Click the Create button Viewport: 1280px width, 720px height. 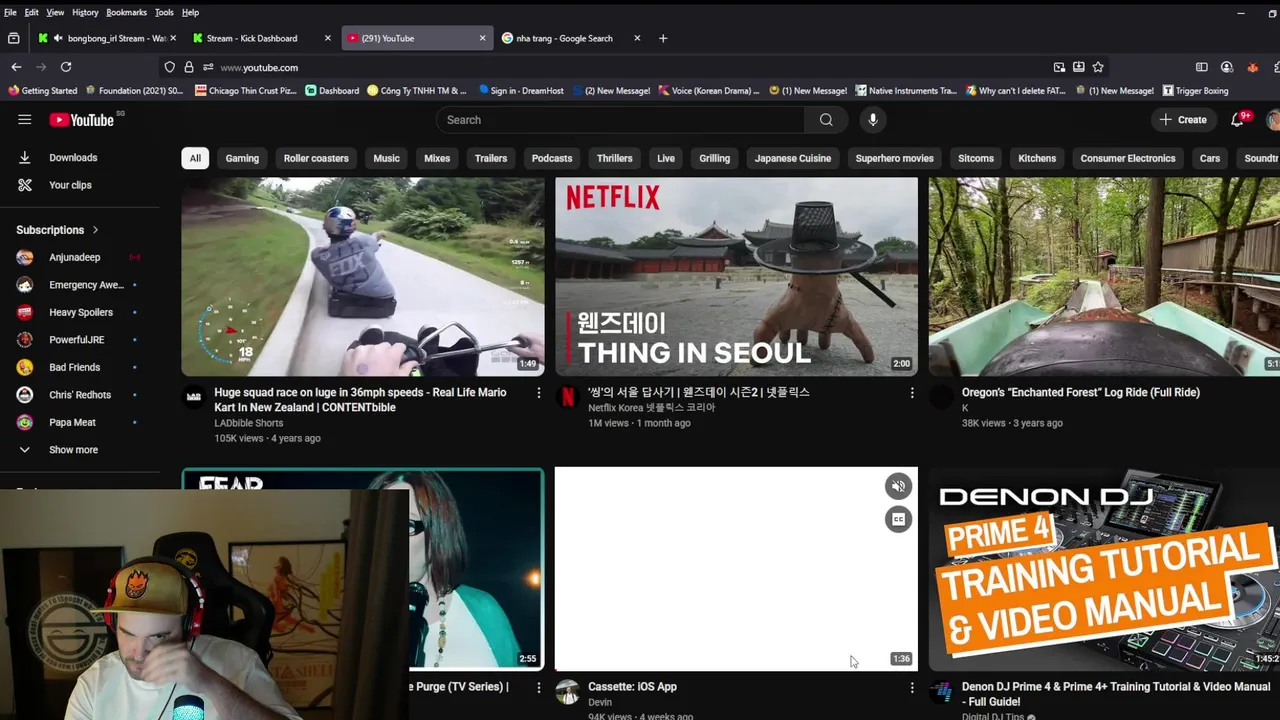coord(1183,120)
